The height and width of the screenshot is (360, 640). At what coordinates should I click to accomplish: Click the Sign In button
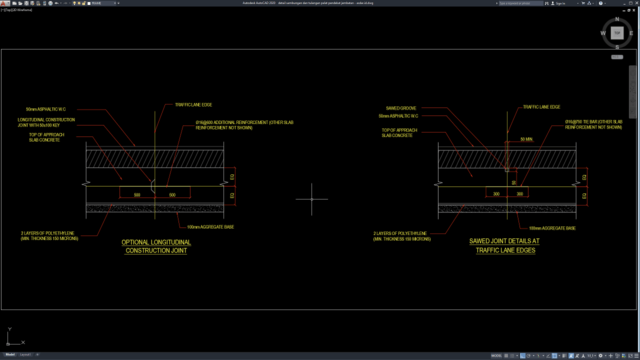pyautogui.click(x=559, y=3)
